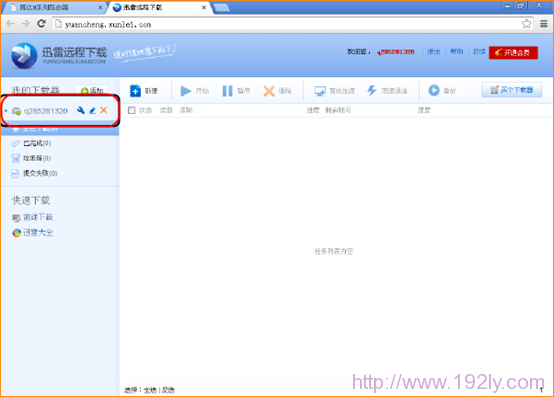Reload the page with refresh icon
The image size is (554, 397).
pos(41,24)
